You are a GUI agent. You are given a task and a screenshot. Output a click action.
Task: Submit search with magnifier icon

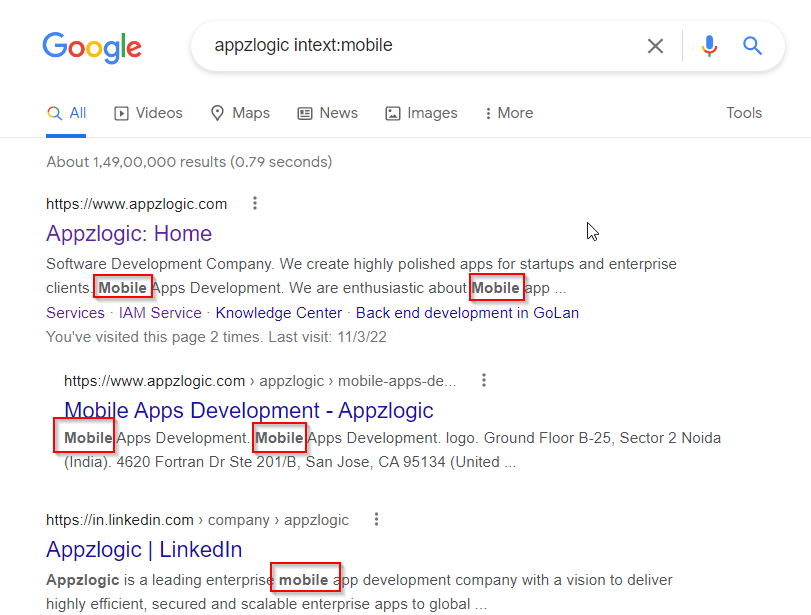(x=752, y=46)
